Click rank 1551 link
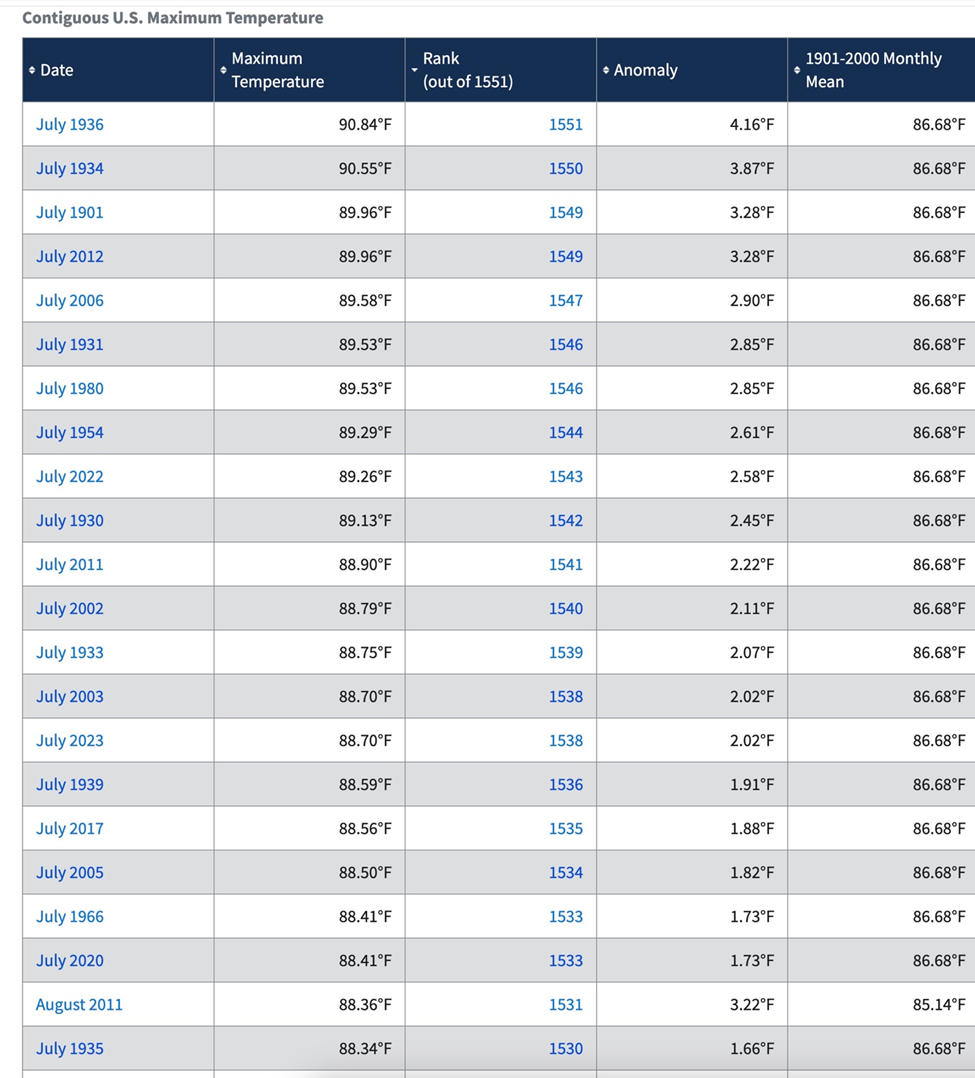Screen dimensions: 975x1078 pyautogui.click(x=565, y=124)
